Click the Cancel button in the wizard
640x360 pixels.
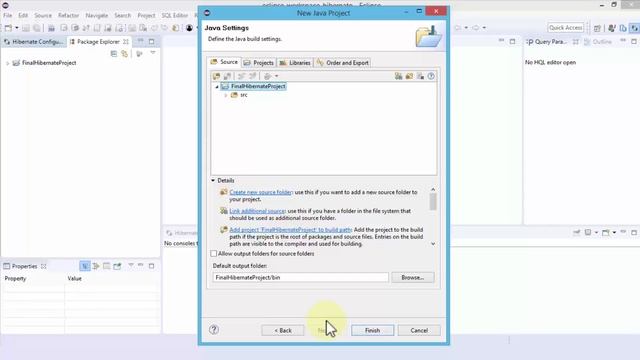click(419, 330)
